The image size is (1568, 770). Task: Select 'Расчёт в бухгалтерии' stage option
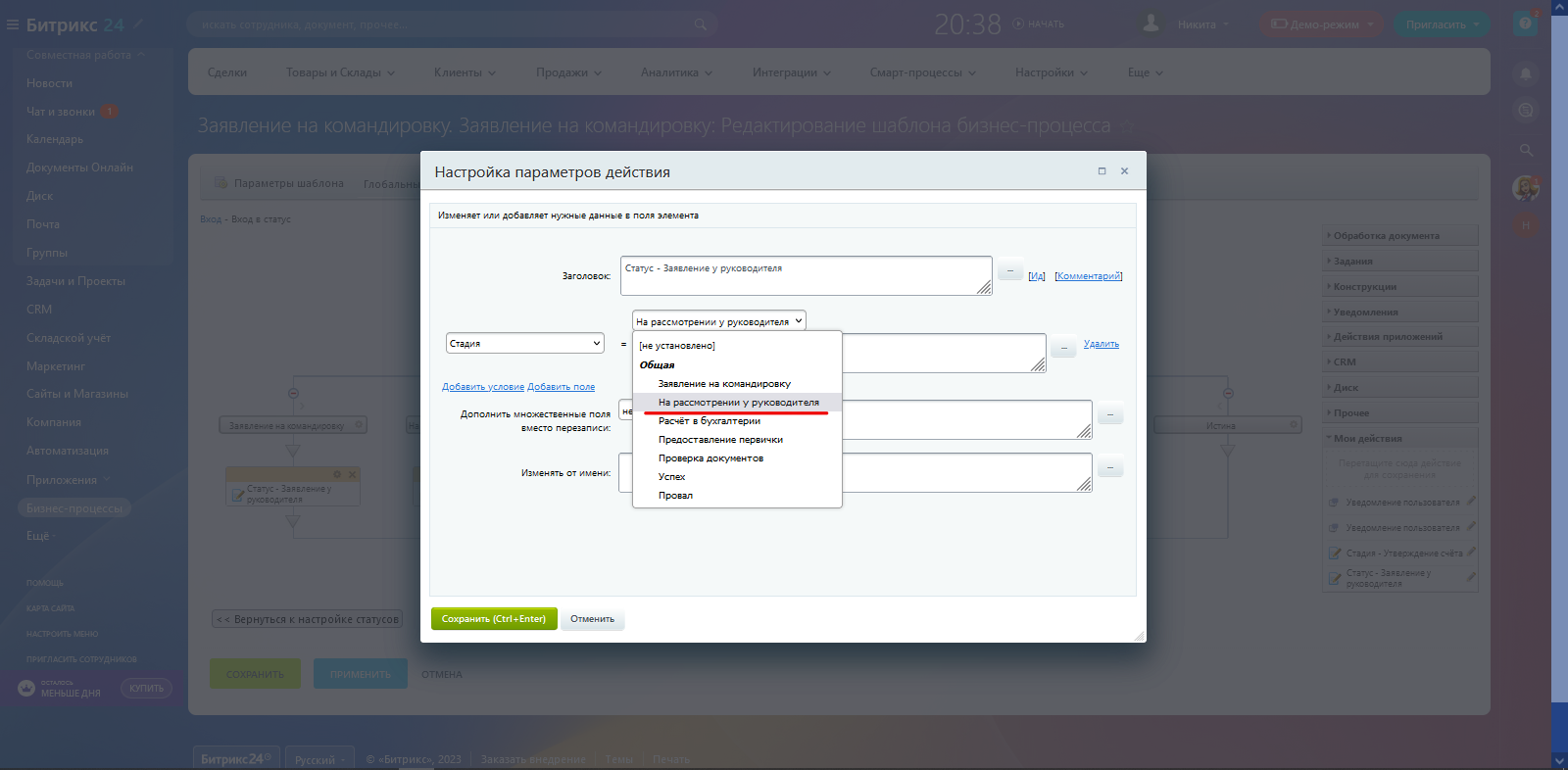[737, 421]
